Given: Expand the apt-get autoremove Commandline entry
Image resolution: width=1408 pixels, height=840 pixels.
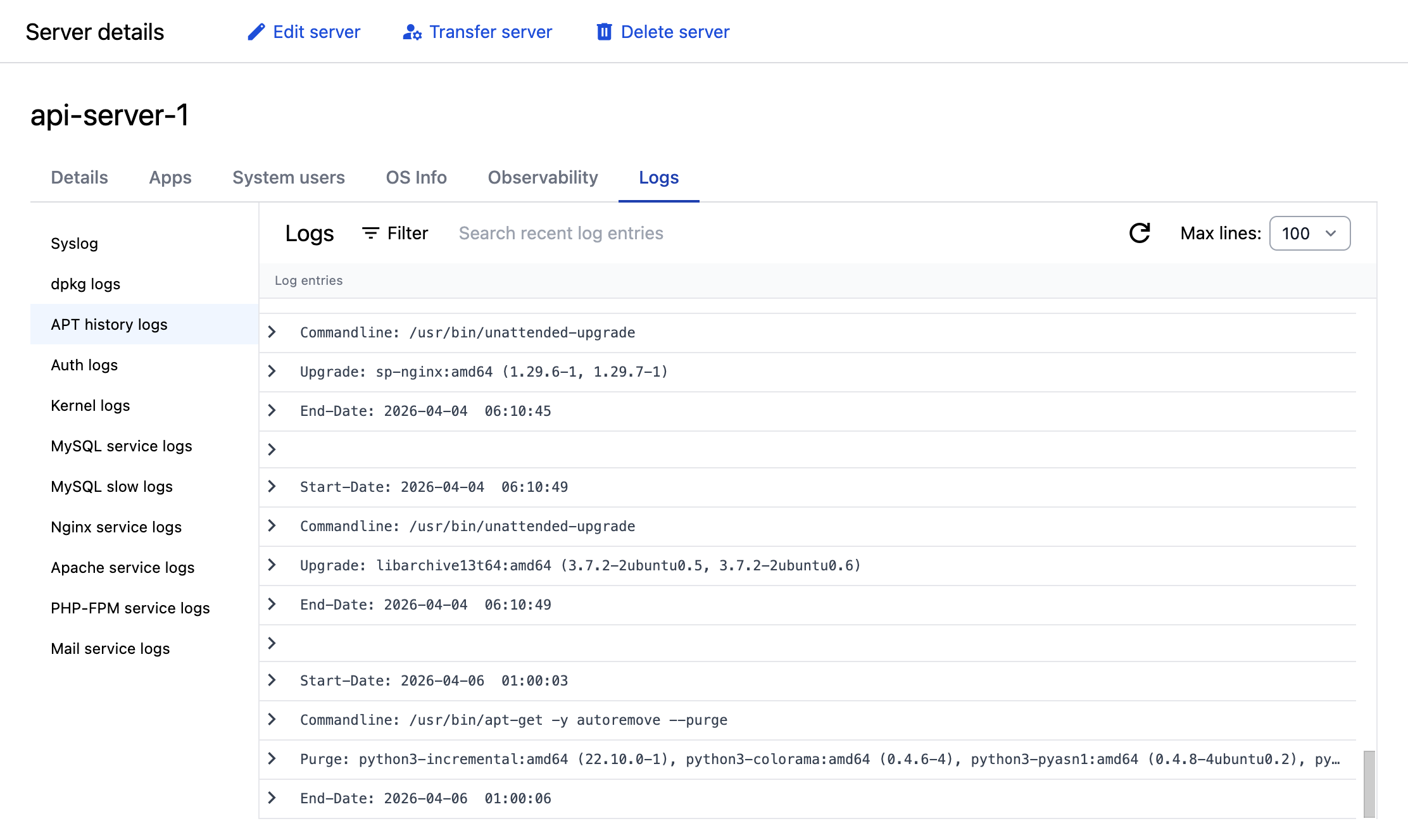Looking at the screenshot, I should click(x=272, y=719).
